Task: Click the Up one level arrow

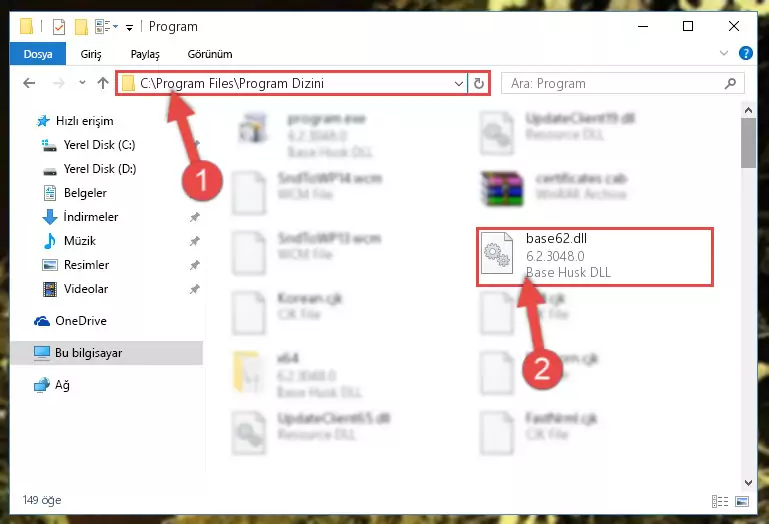Action: (103, 83)
